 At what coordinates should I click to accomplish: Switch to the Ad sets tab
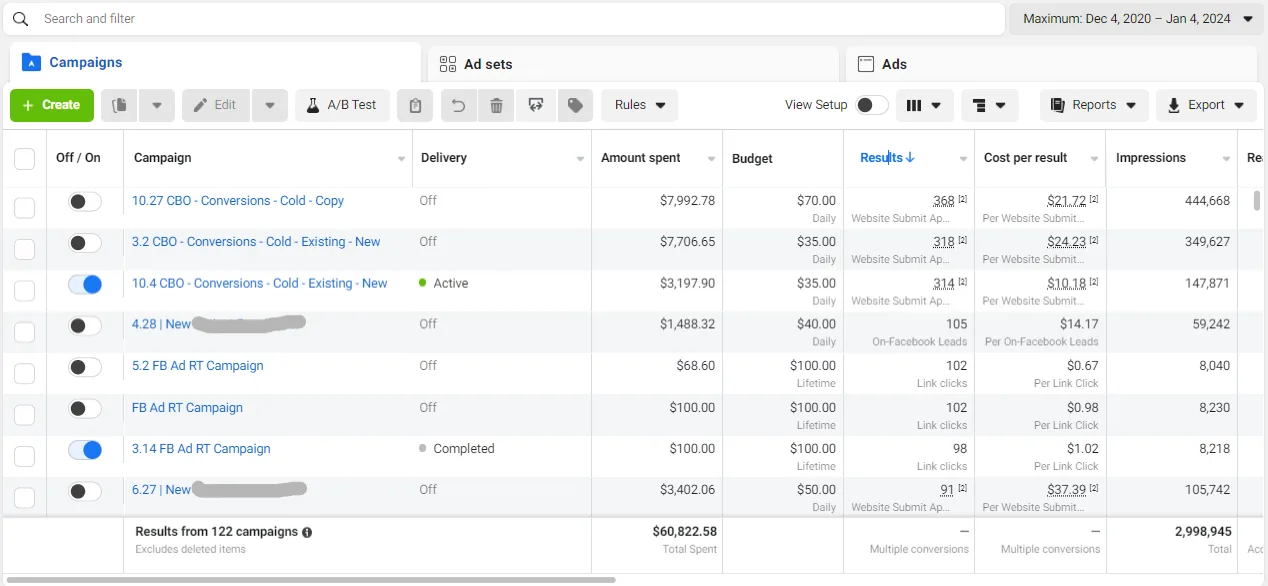pos(633,64)
